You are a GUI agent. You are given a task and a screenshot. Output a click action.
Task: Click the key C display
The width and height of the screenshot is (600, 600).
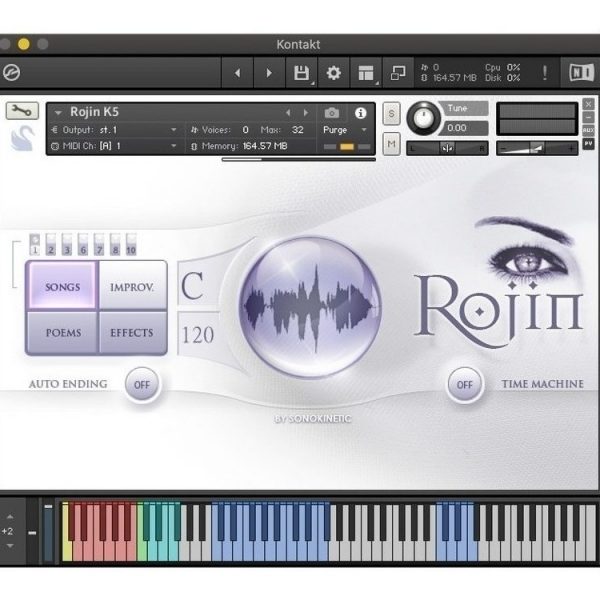(x=192, y=286)
